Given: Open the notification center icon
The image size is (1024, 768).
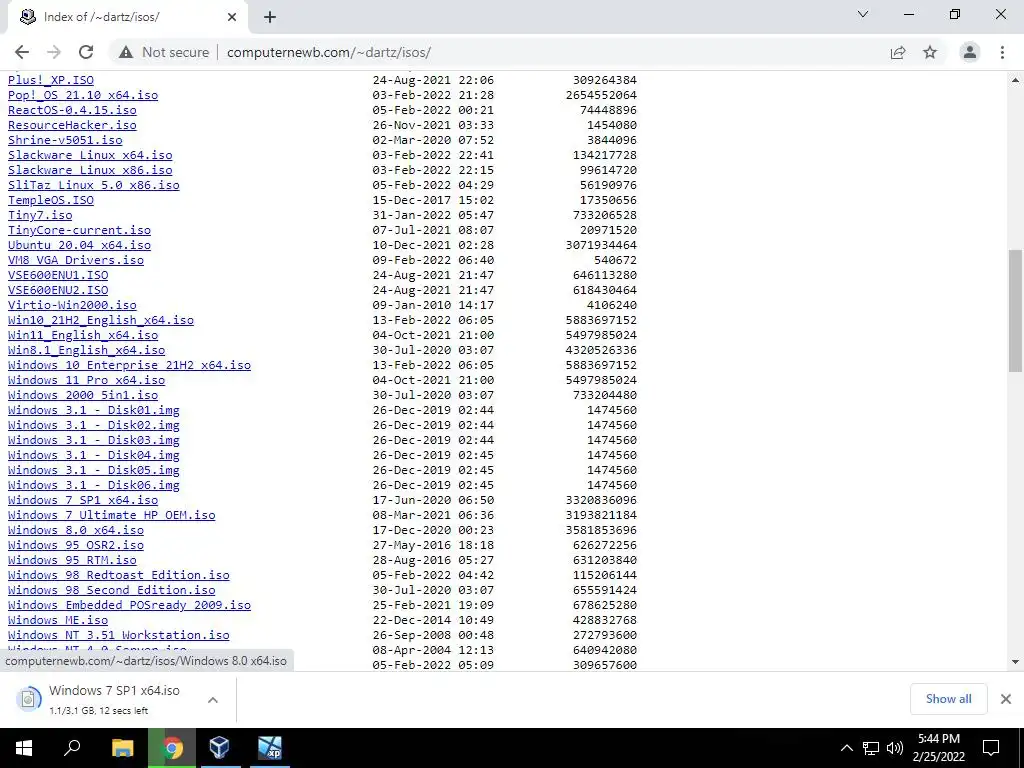Looking at the screenshot, I should tap(991, 748).
